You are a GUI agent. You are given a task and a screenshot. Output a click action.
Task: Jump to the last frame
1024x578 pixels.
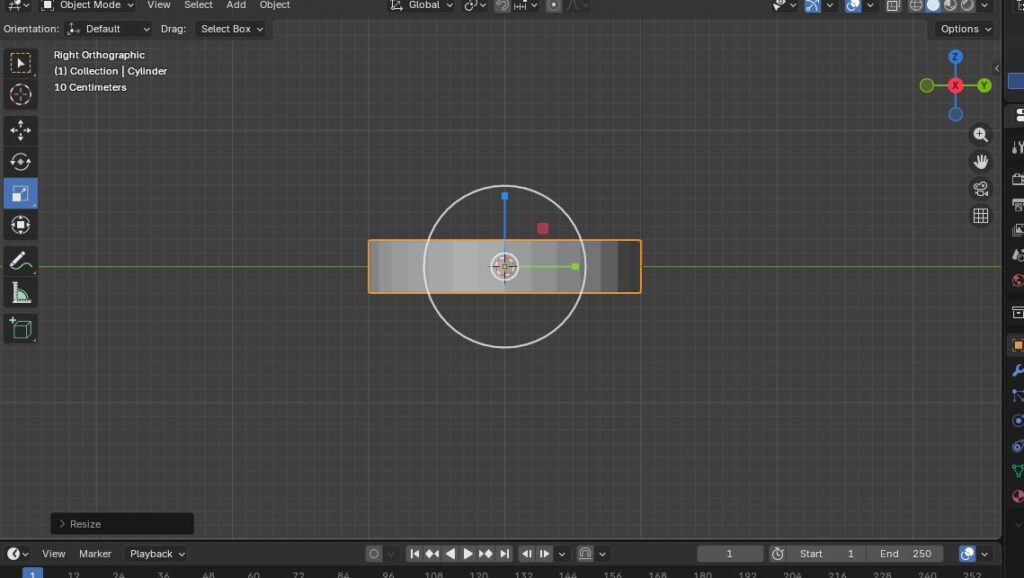504,554
